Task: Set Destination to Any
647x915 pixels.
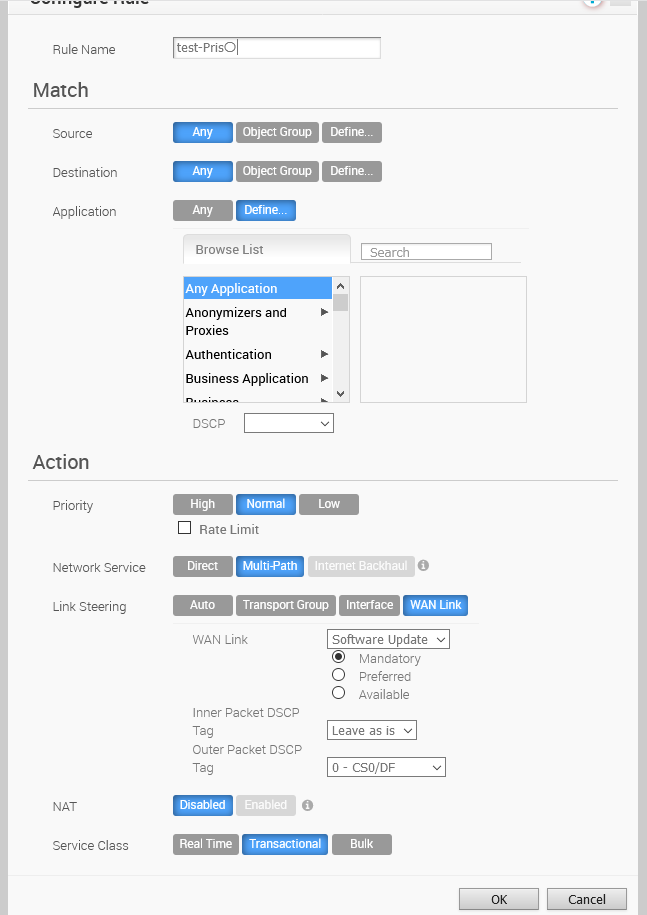Action: point(202,172)
